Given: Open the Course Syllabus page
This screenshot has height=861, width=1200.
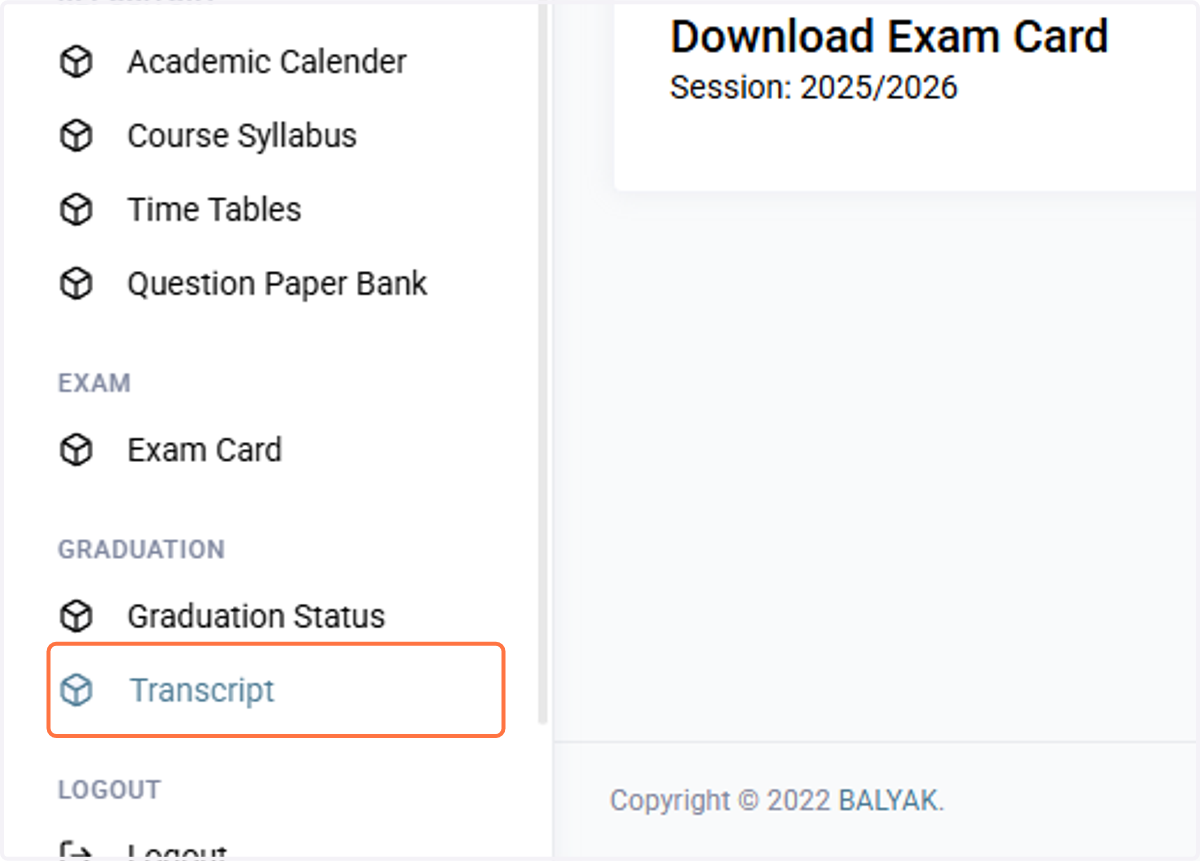Looking at the screenshot, I should [x=242, y=136].
